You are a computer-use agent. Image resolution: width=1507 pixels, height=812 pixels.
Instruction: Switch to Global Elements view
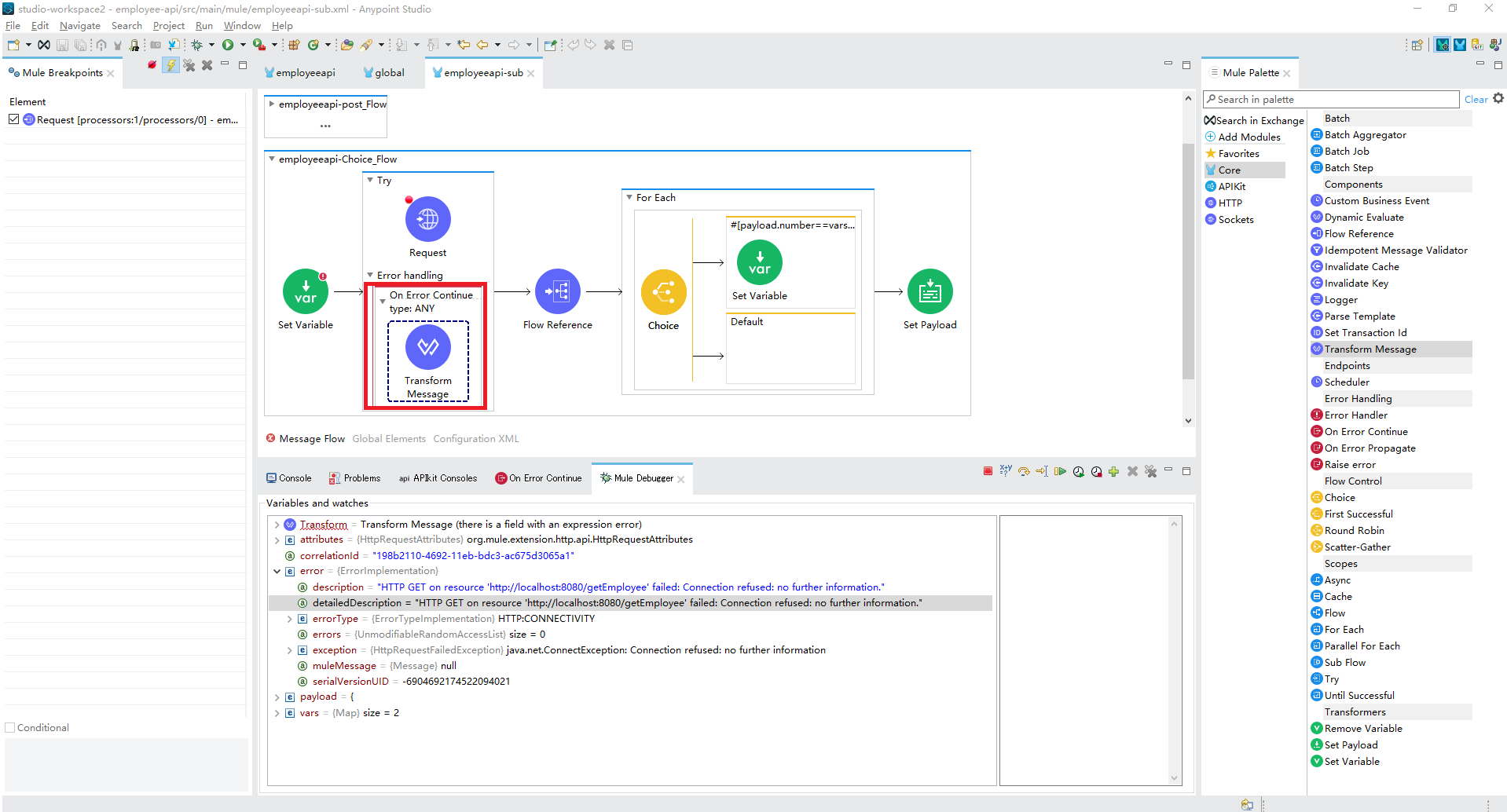389,439
